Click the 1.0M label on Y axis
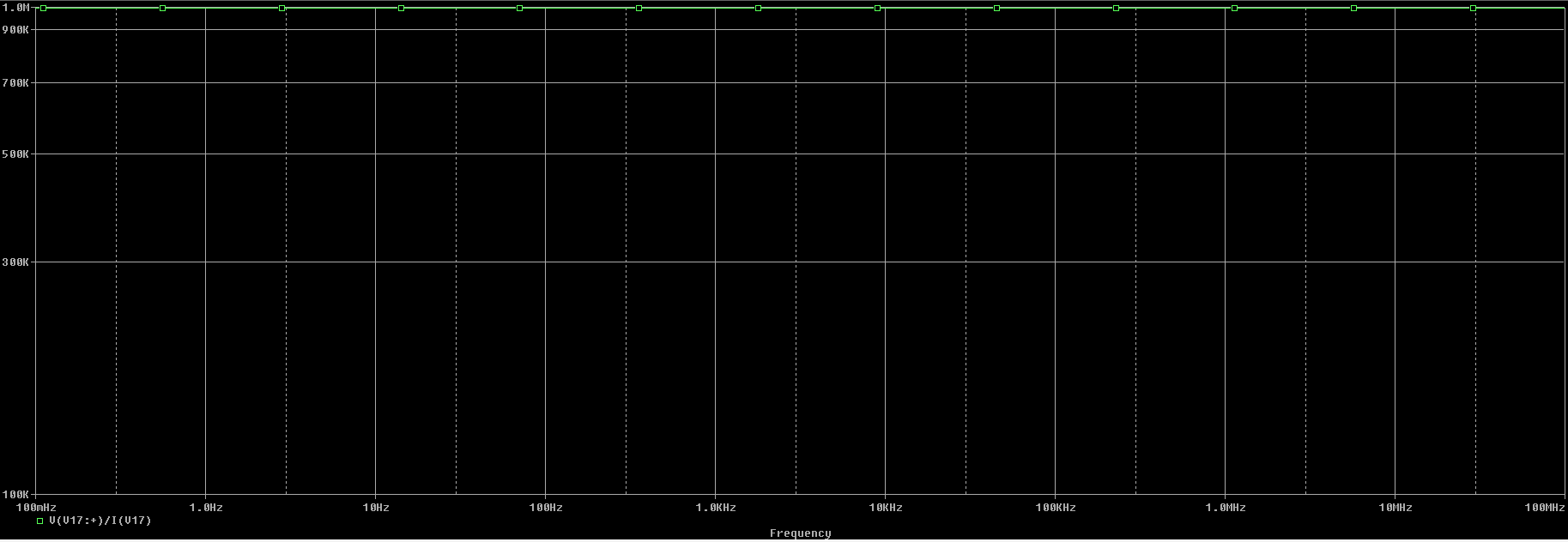 point(16,8)
